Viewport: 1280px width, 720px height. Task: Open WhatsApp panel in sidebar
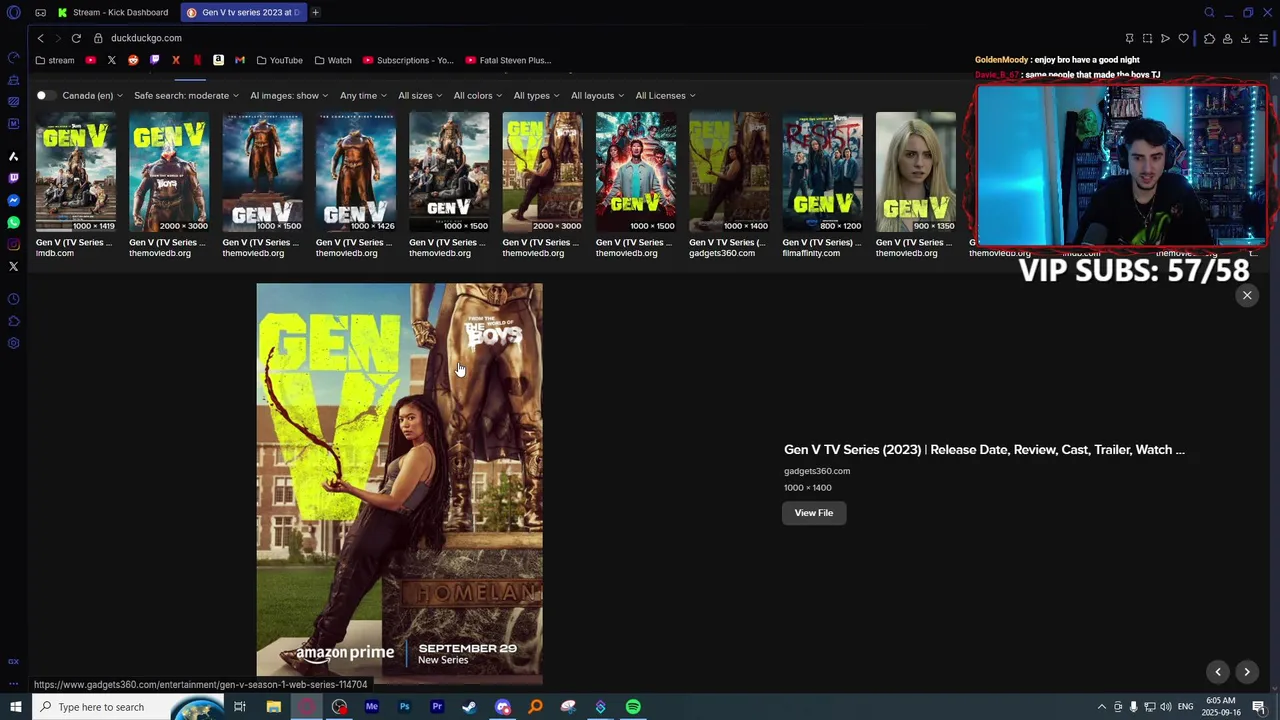click(x=14, y=222)
